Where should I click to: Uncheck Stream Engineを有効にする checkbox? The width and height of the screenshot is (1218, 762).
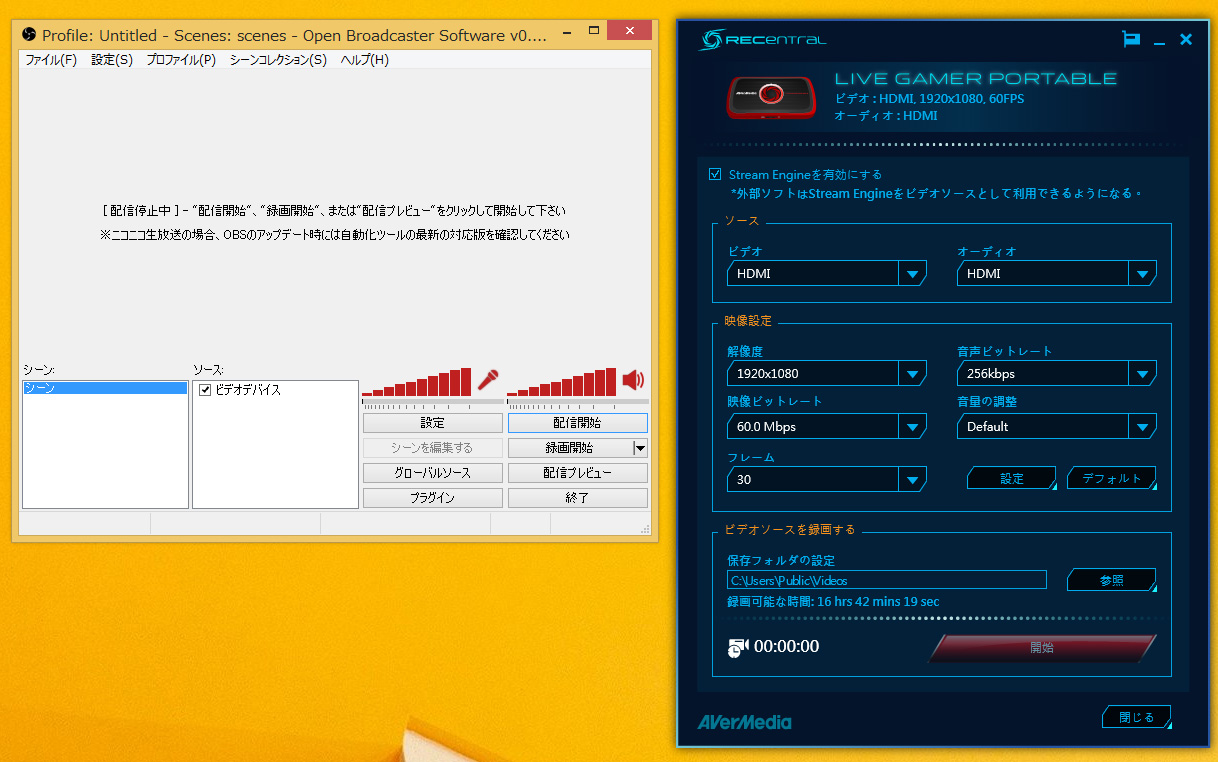(715, 174)
